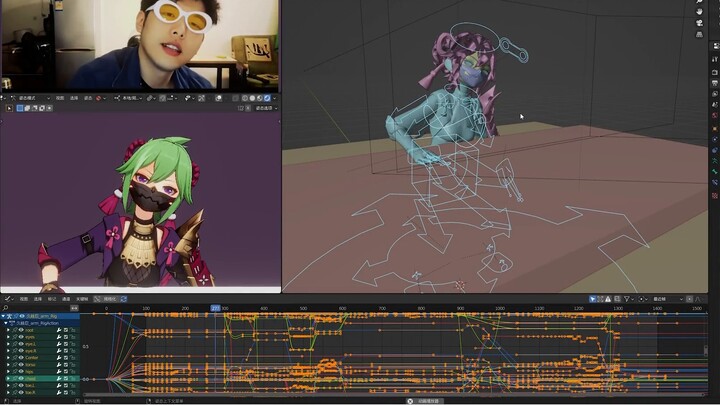Open the pose options dropdown

(x=267, y=108)
